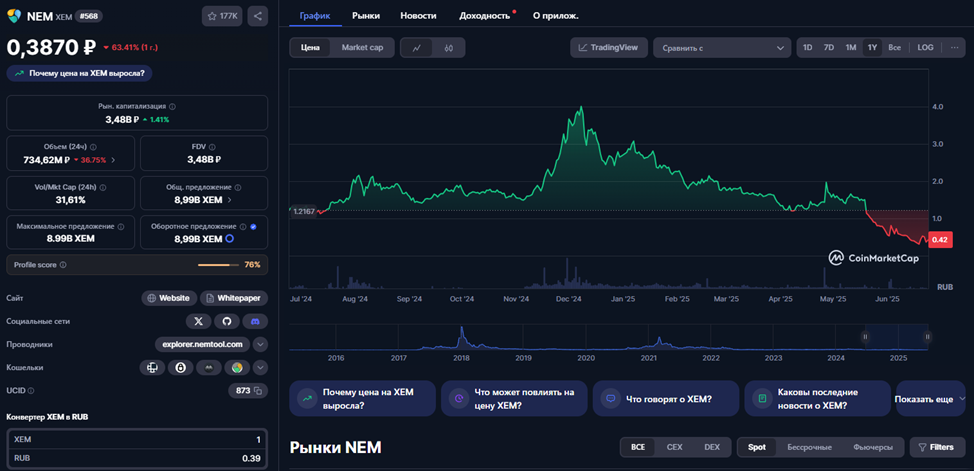Select Фьючерсы market type
The image size is (974, 471).
pos(873,447)
